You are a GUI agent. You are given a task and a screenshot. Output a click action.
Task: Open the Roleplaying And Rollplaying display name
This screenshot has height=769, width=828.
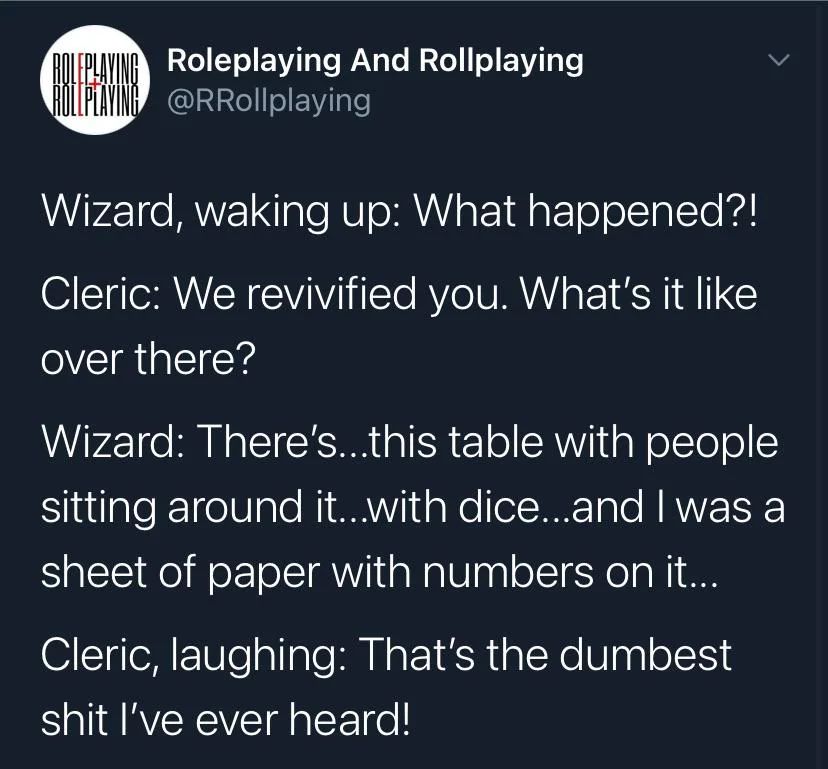(x=375, y=61)
